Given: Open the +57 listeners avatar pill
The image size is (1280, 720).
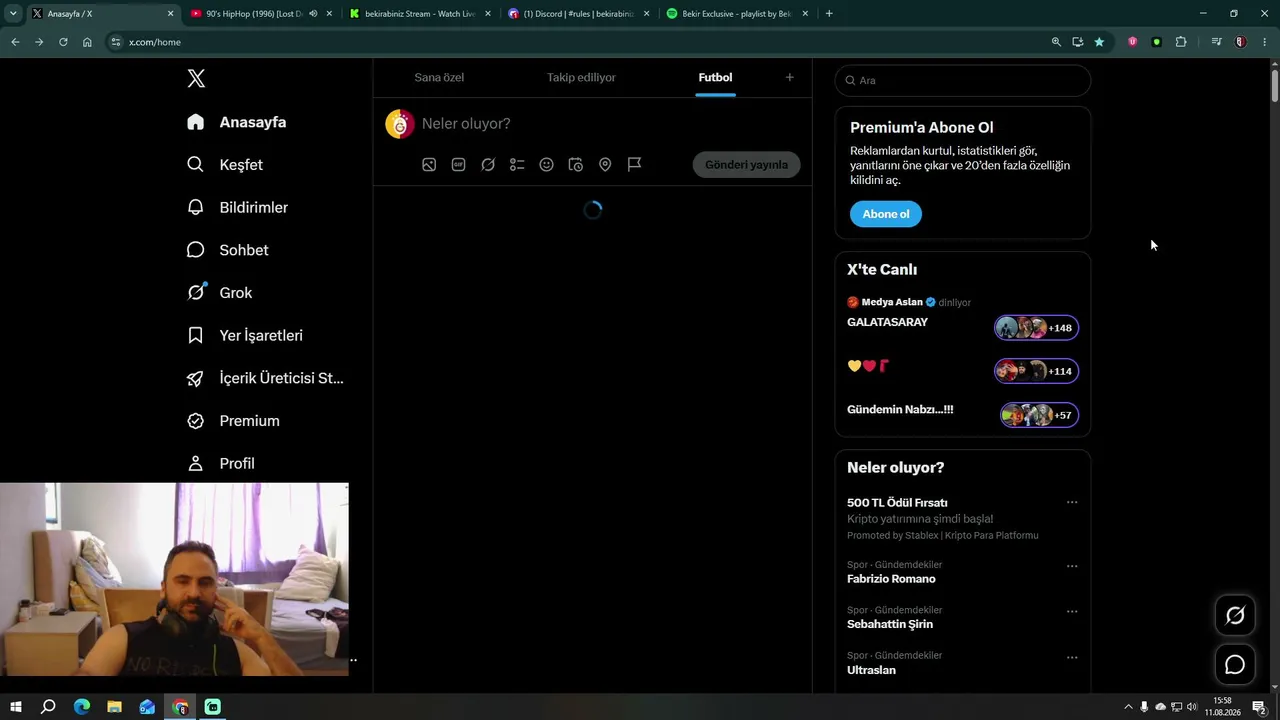Looking at the screenshot, I should (x=1039, y=415).
